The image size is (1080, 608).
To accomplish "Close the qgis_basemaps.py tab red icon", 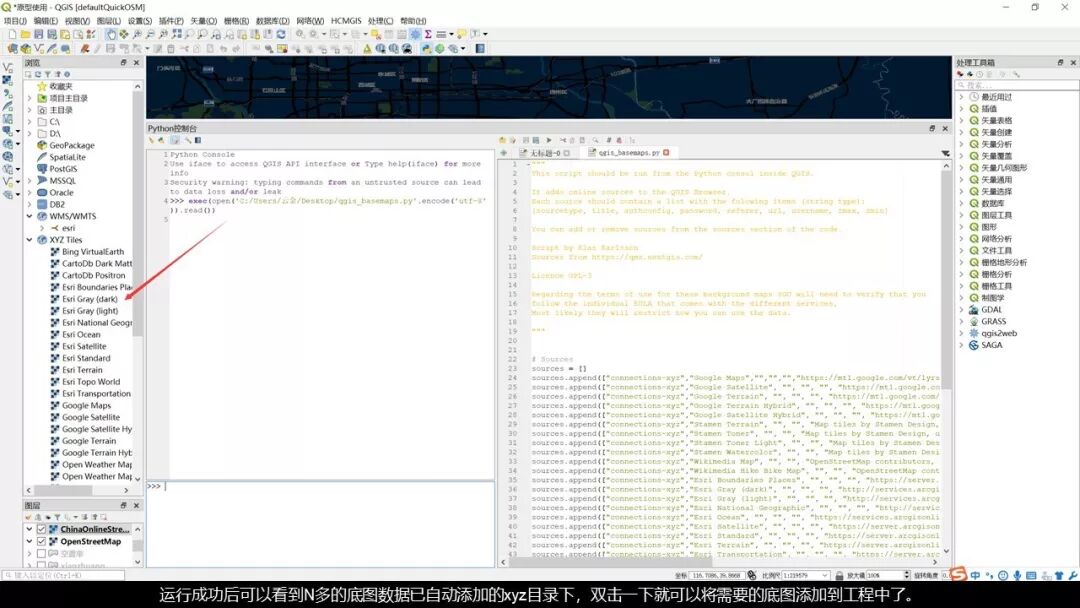I will (x=666, y=153).
